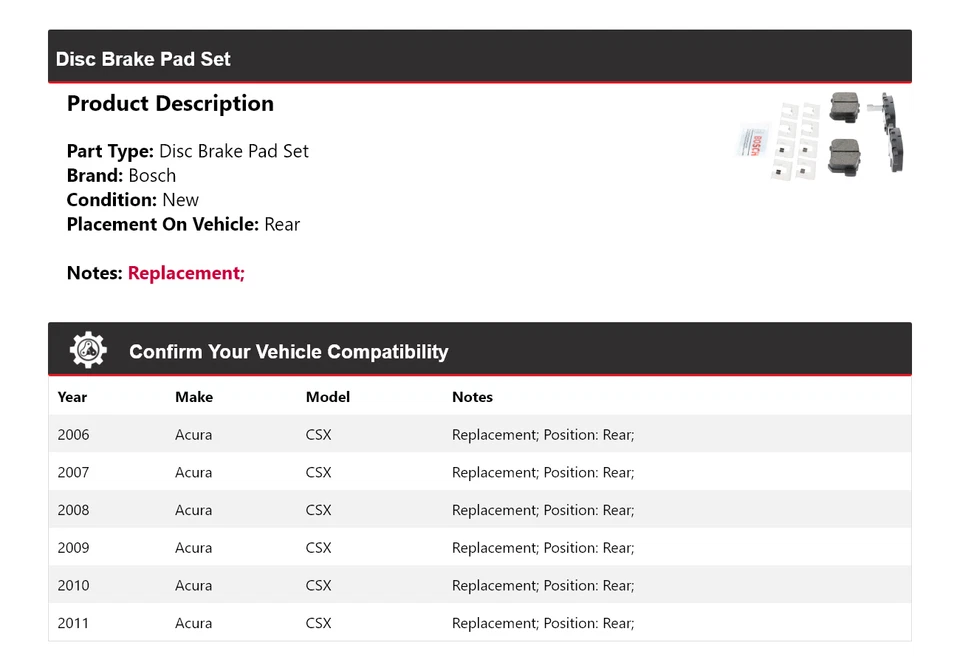Viewport: 960px width, 671px height.
Task: Click the 2010 year cell
Action: (x=73, y=585)
